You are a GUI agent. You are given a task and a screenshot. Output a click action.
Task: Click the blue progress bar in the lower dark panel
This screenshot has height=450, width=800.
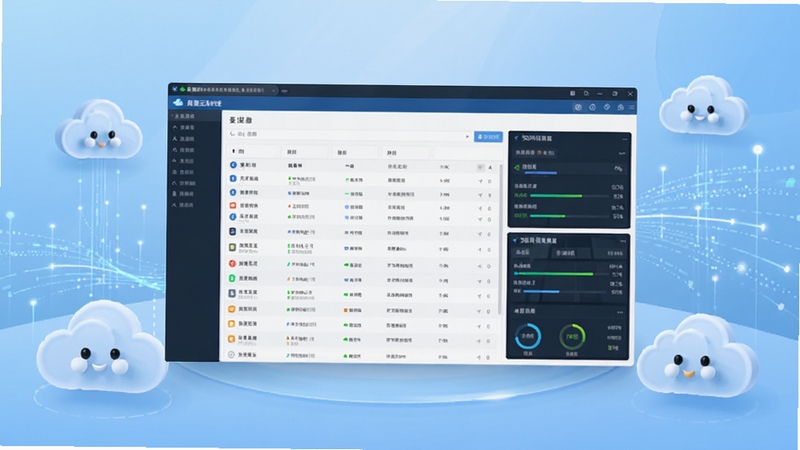pos(541,291)
